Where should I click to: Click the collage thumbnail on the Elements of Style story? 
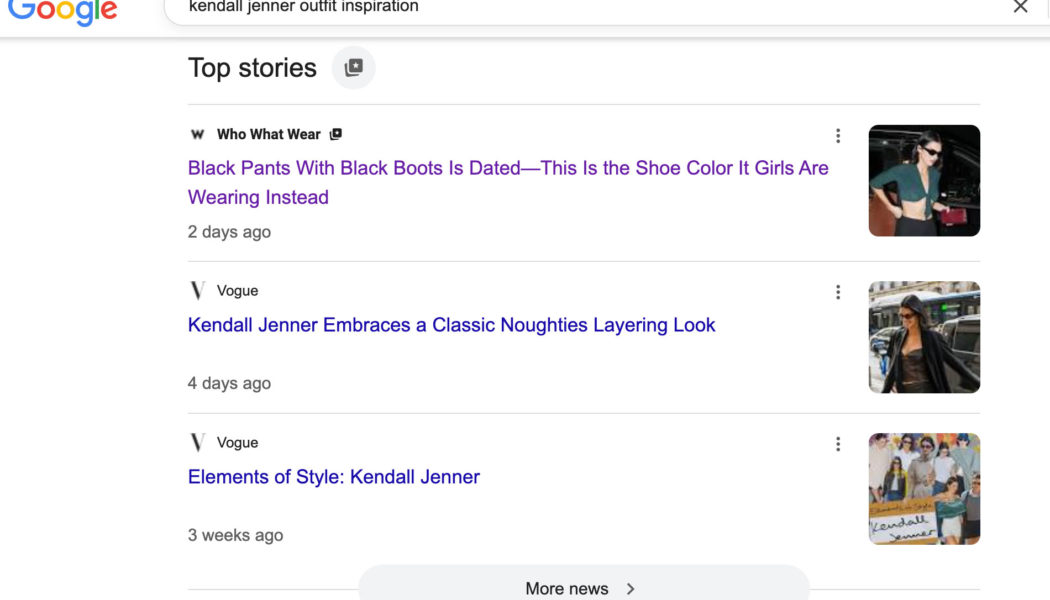(x=923, y=488)
